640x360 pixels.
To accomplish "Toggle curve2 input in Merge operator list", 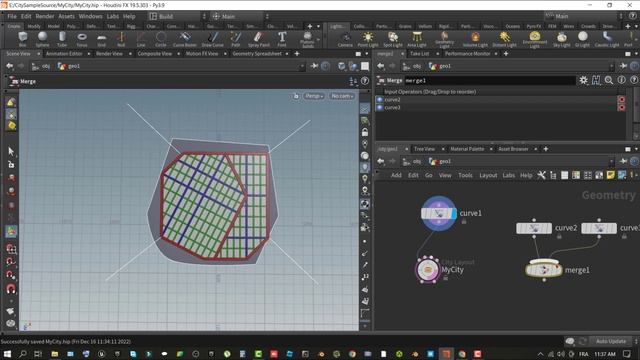I will coord(380,100).
